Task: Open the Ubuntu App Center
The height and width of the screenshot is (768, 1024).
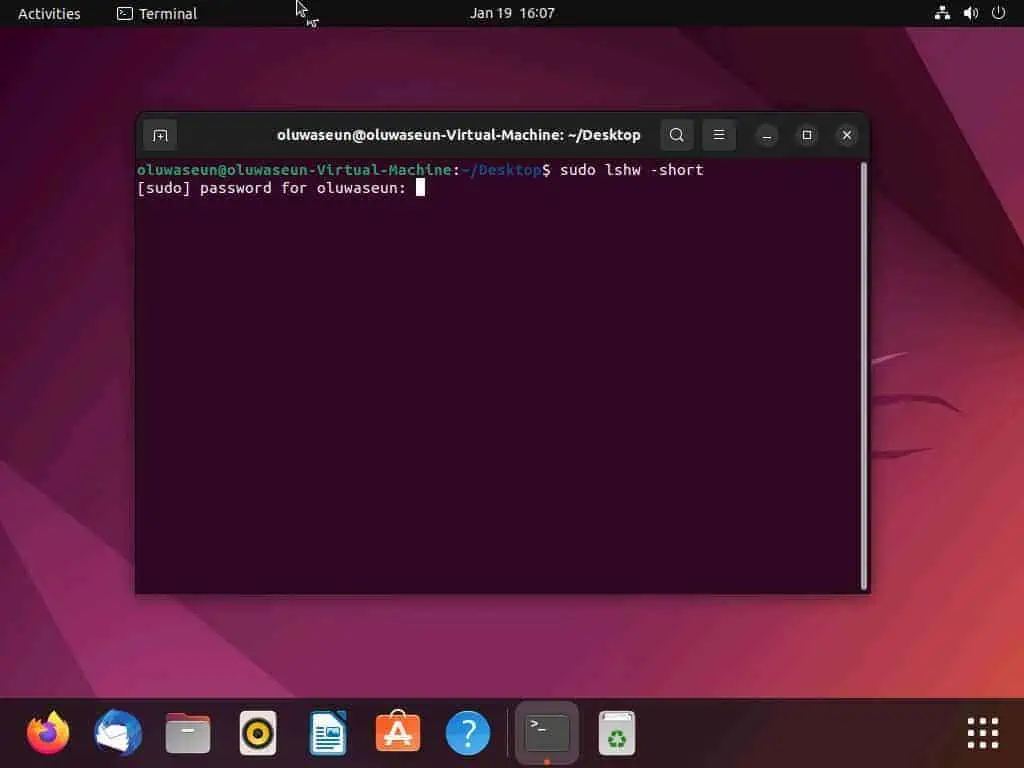Action: 397,732
